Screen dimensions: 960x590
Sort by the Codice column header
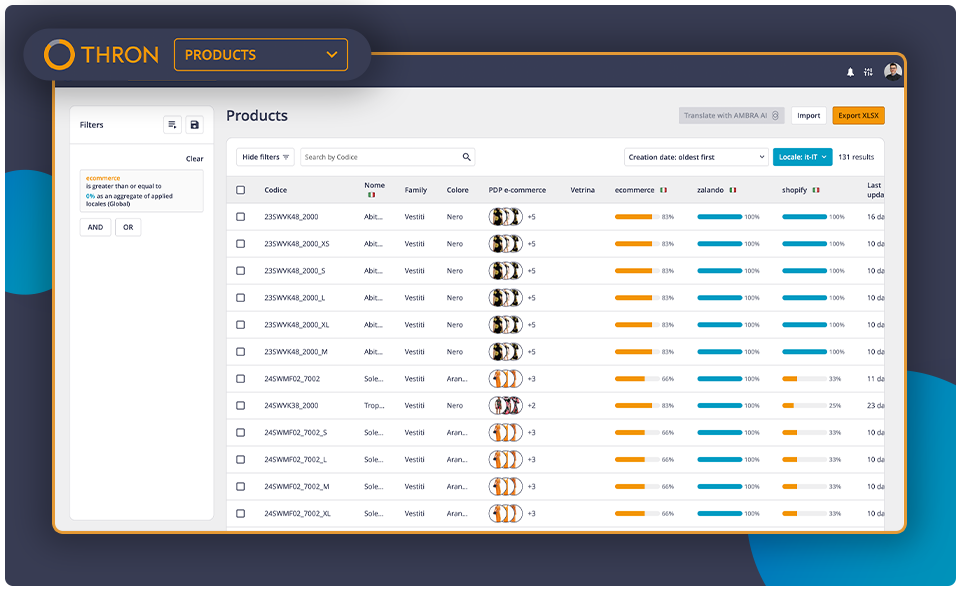point(276,190)
